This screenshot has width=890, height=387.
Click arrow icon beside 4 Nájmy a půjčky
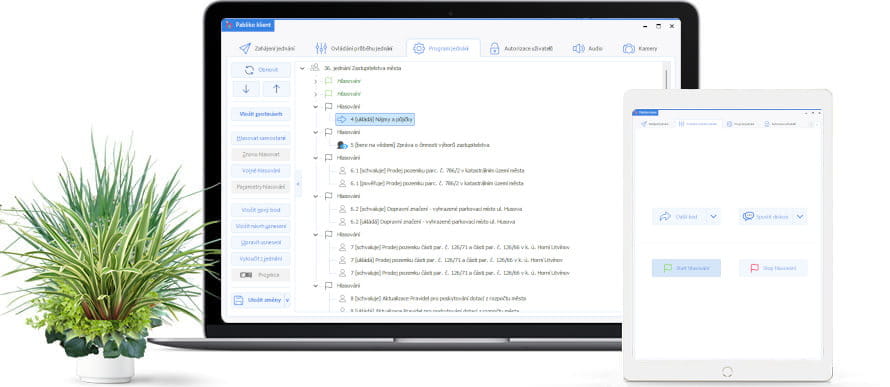pos(342,119)
